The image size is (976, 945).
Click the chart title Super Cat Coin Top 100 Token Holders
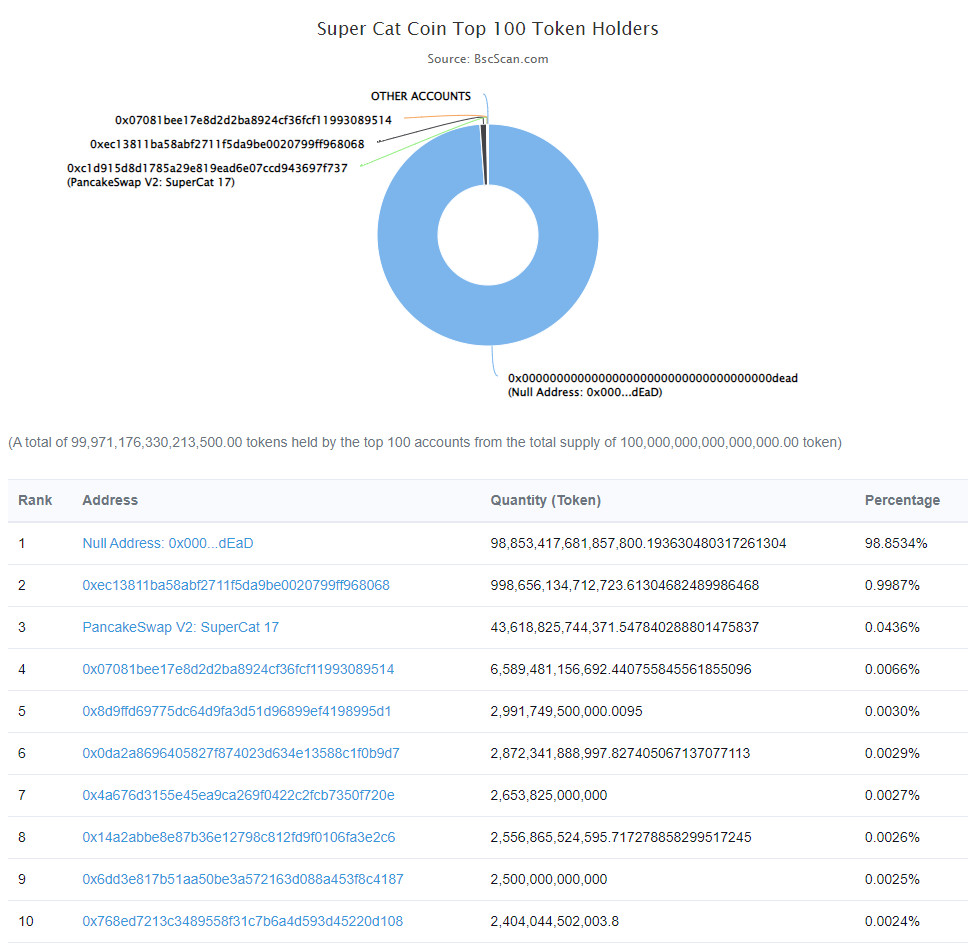pos(487,29)
